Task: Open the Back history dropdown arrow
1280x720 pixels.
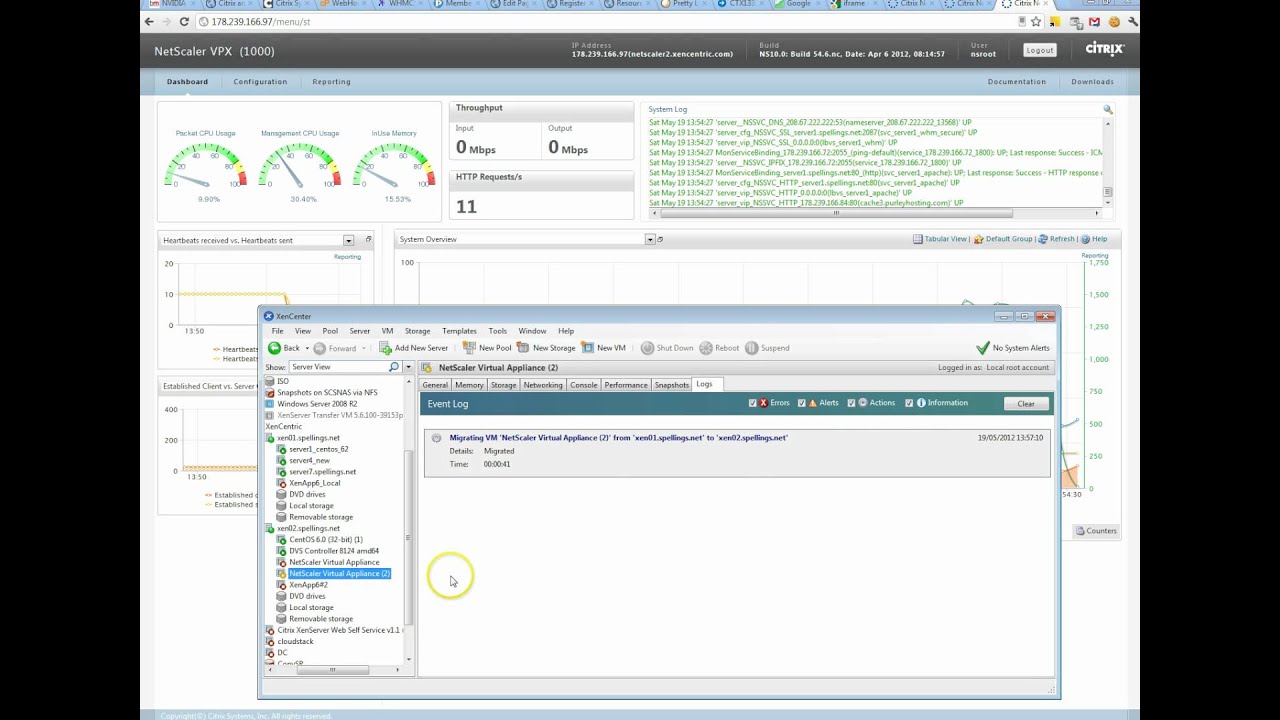Action: pyautogui.click(x=306, y=348)
